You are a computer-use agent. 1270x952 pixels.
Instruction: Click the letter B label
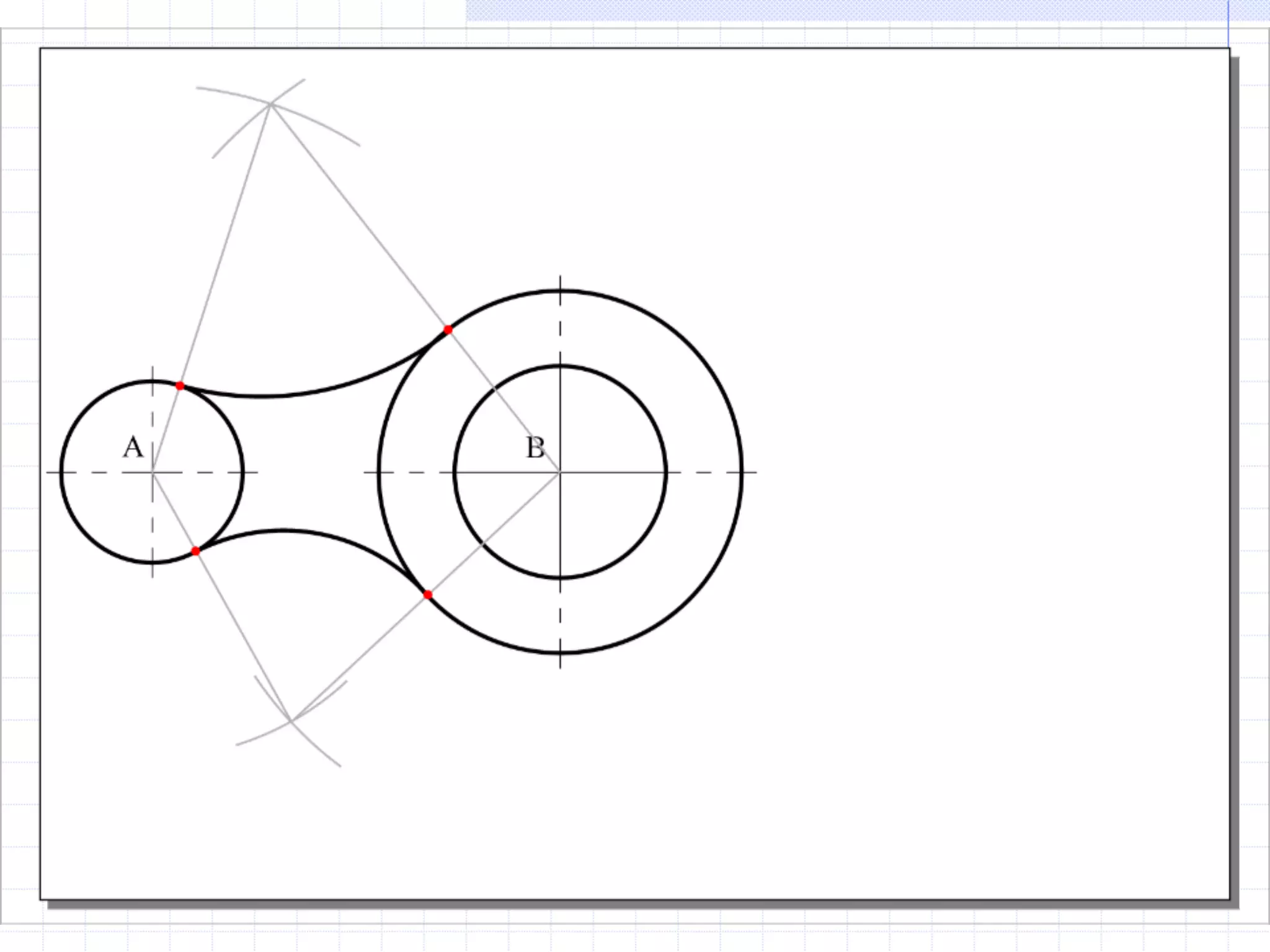tap(535, 447)
